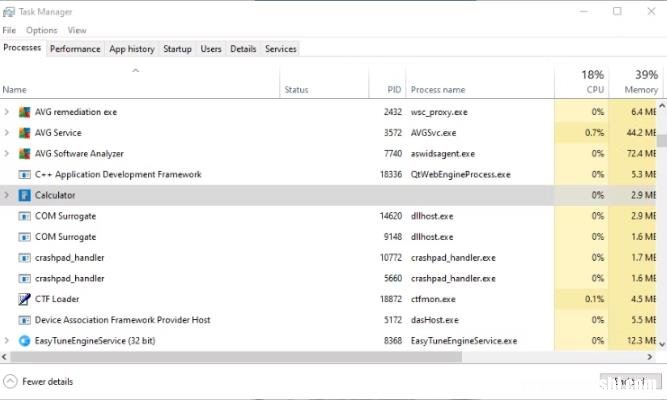Screen dimensions: 667x400
Task: Click the Fewer details link
Action: 48,382
